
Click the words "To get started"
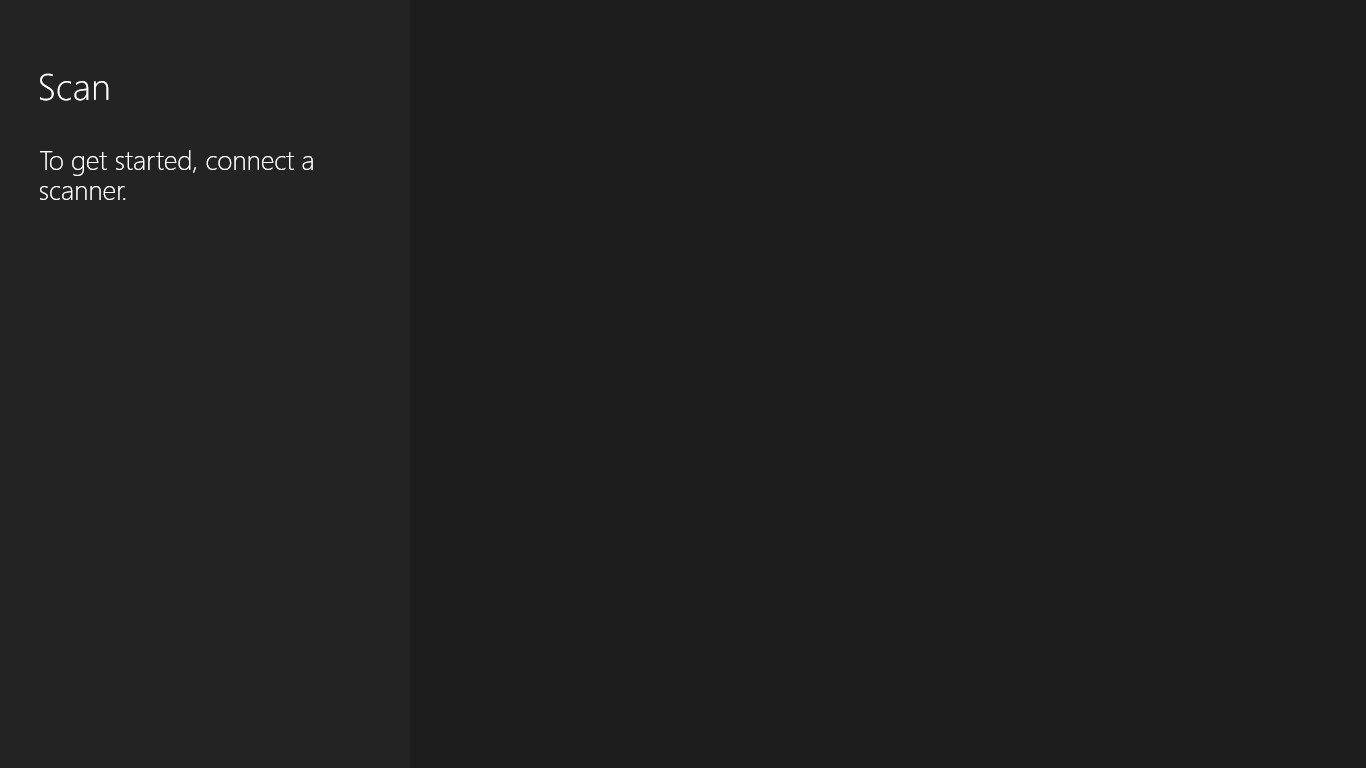click(x=115, y=162)
